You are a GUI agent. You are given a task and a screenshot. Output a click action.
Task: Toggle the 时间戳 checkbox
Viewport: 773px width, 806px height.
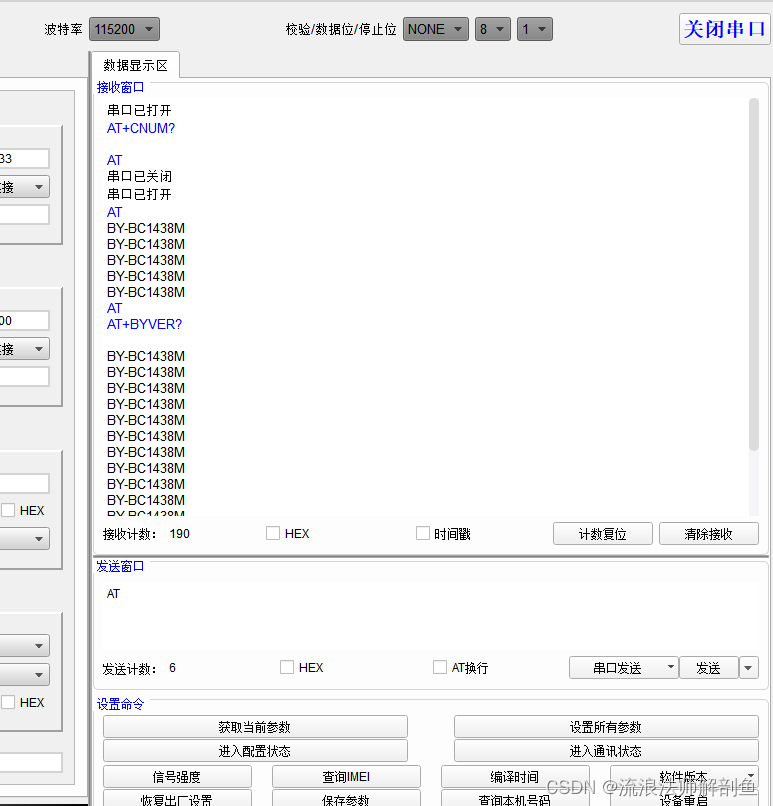(423, 533)
